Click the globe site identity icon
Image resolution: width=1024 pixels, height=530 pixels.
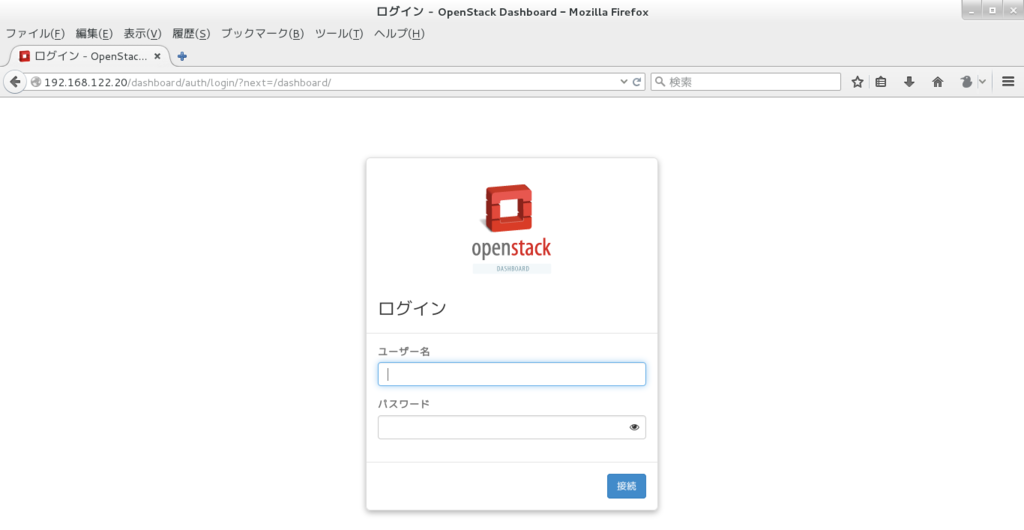(x=35, y=82)
